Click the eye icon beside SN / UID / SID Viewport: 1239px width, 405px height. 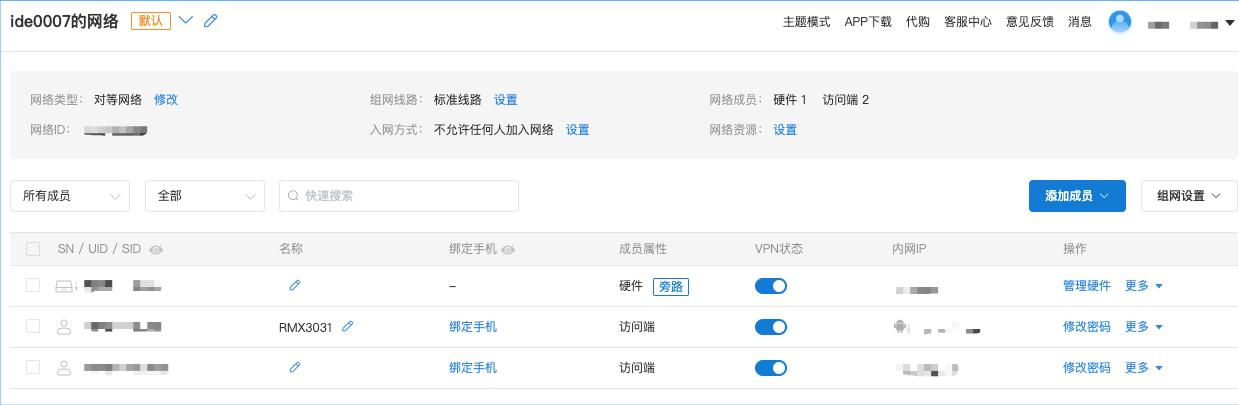pyautogui.click(x=156, y=249)
